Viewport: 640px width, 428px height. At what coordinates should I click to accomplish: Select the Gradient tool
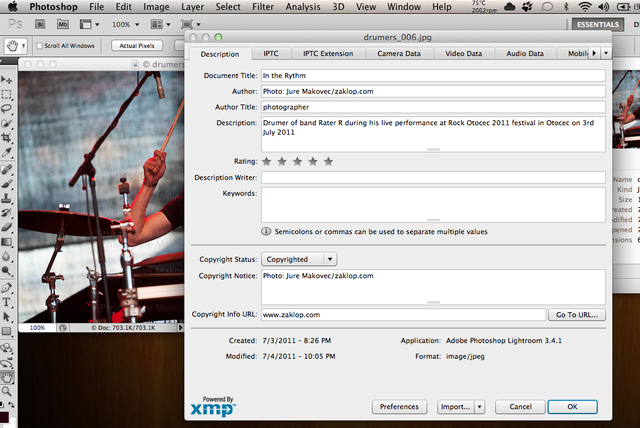click(6, 242)
